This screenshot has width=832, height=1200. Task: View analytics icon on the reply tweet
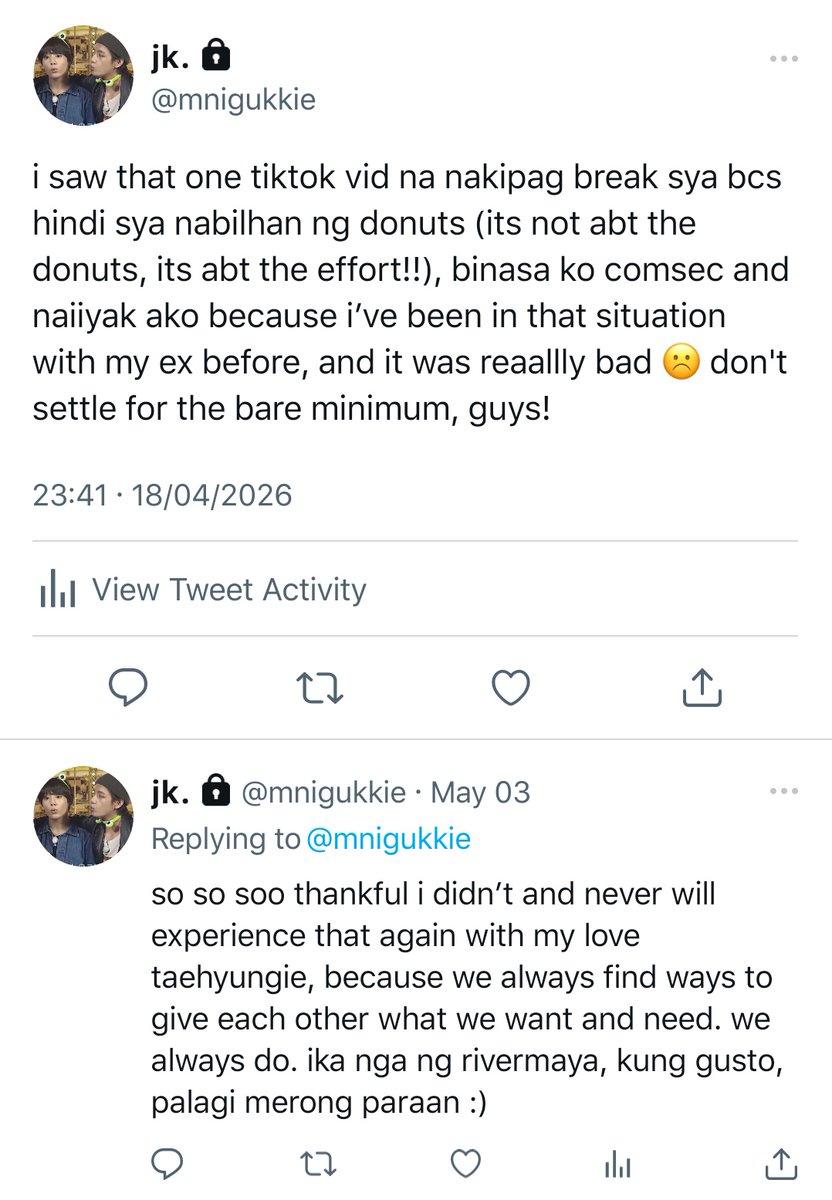(619, 1164)
